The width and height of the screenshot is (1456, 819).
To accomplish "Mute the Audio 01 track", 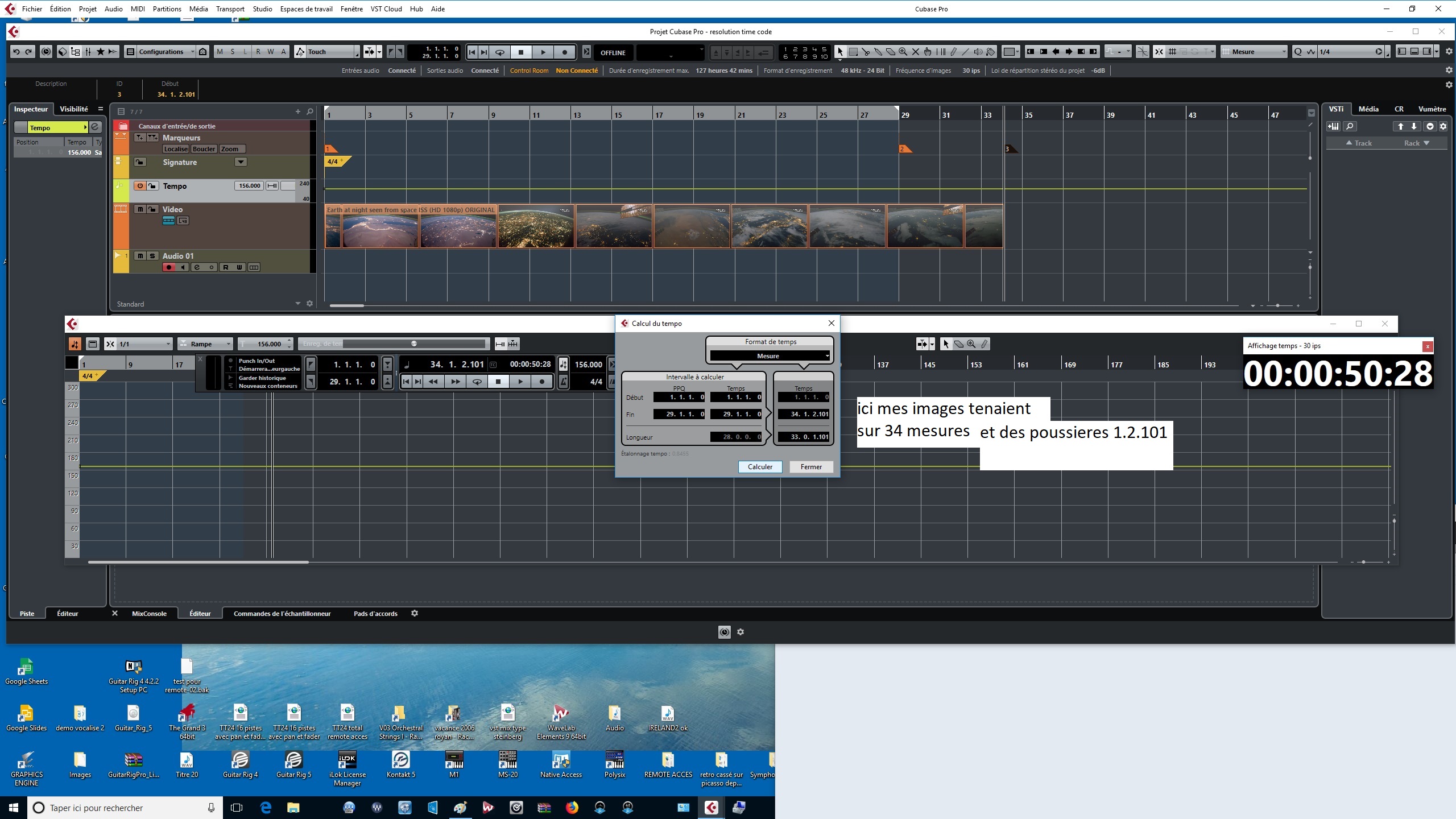I will [x=140, y=256].
